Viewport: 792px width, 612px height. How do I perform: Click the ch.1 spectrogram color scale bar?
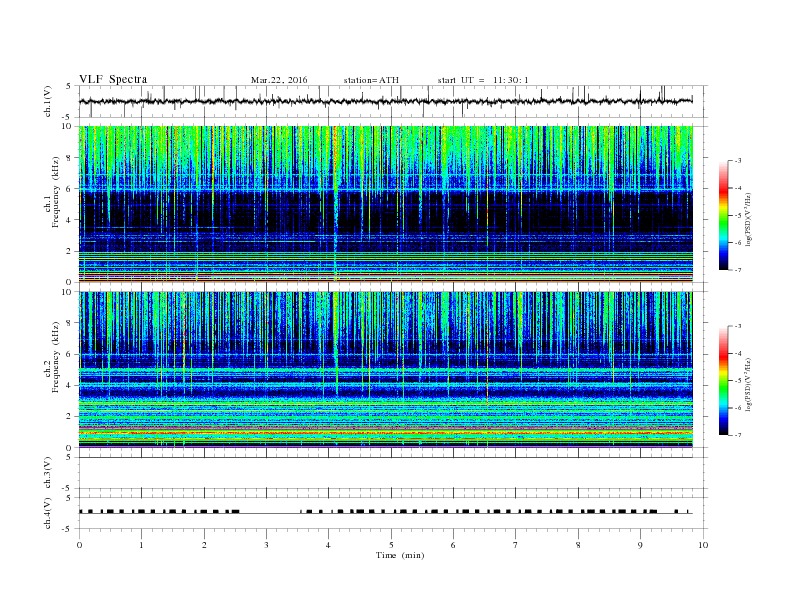723,215
